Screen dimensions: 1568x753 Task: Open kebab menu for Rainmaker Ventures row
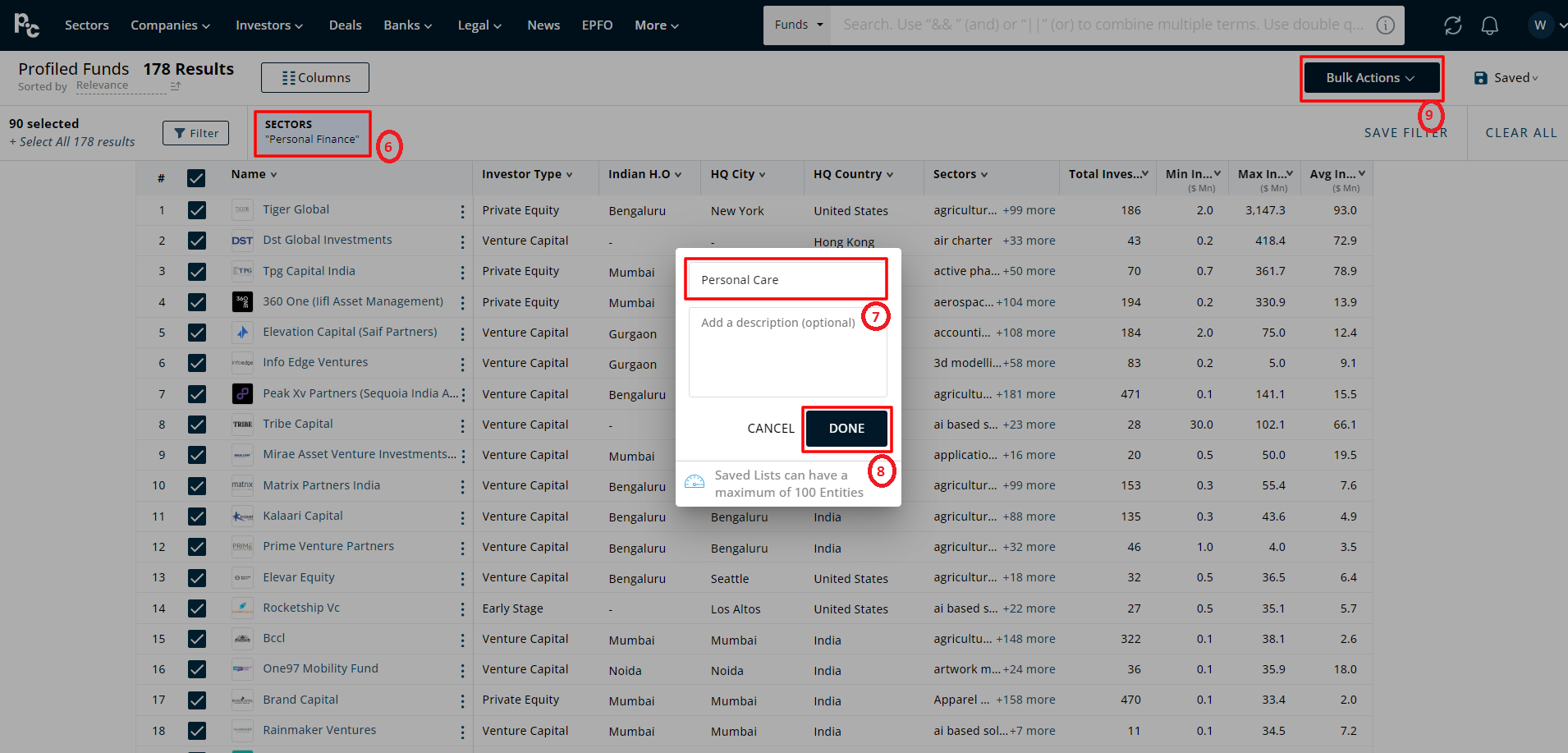pyautogui.click(x=462, y=732)
